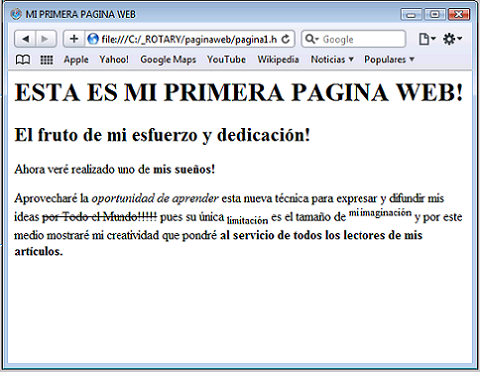Image resolution: width=480 pixels, height=372 pixels.
Task: Close the browser window
Action: (459, 15)
